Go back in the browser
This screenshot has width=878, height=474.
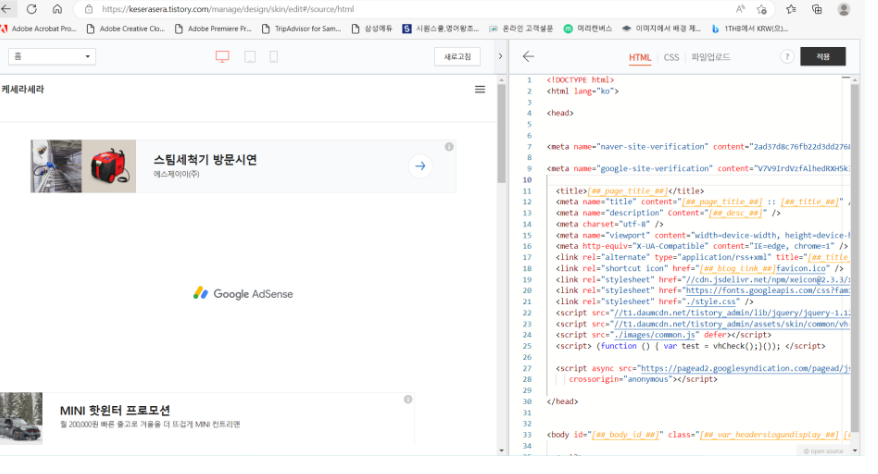(6, 9)
